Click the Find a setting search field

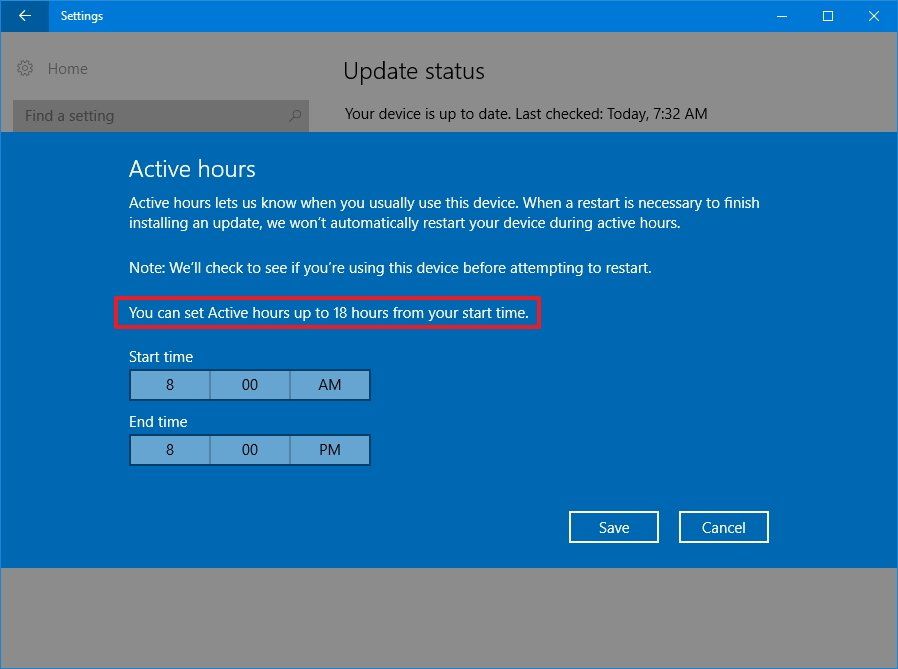[x=150, y=115]
